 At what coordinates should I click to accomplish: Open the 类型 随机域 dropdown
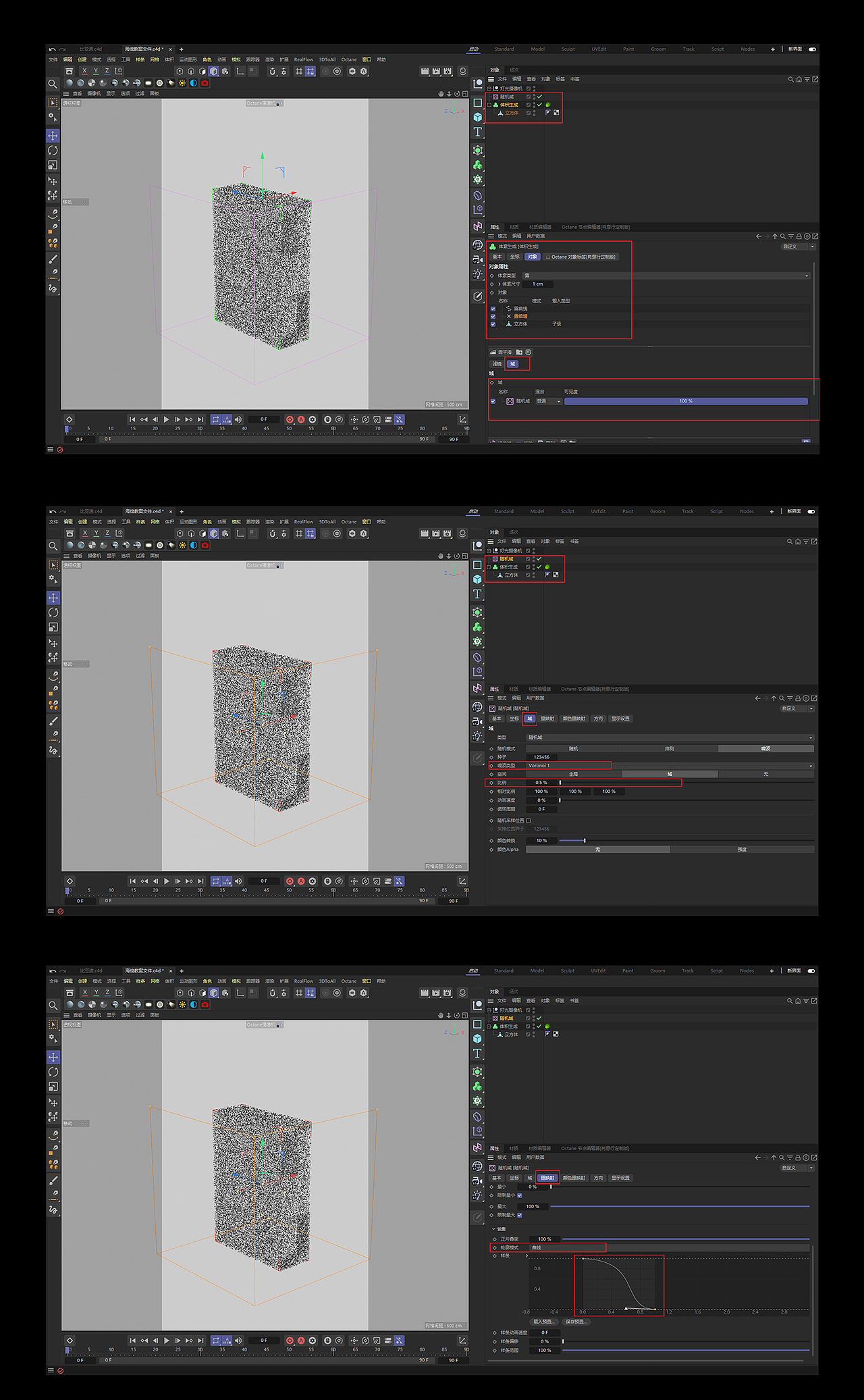click(x=670, y=737)
